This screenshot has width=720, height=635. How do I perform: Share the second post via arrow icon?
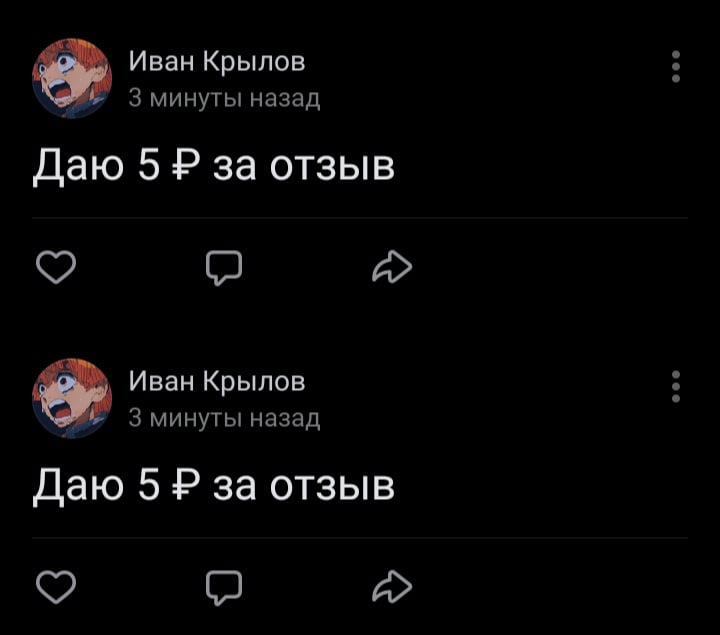pos(391,587)
